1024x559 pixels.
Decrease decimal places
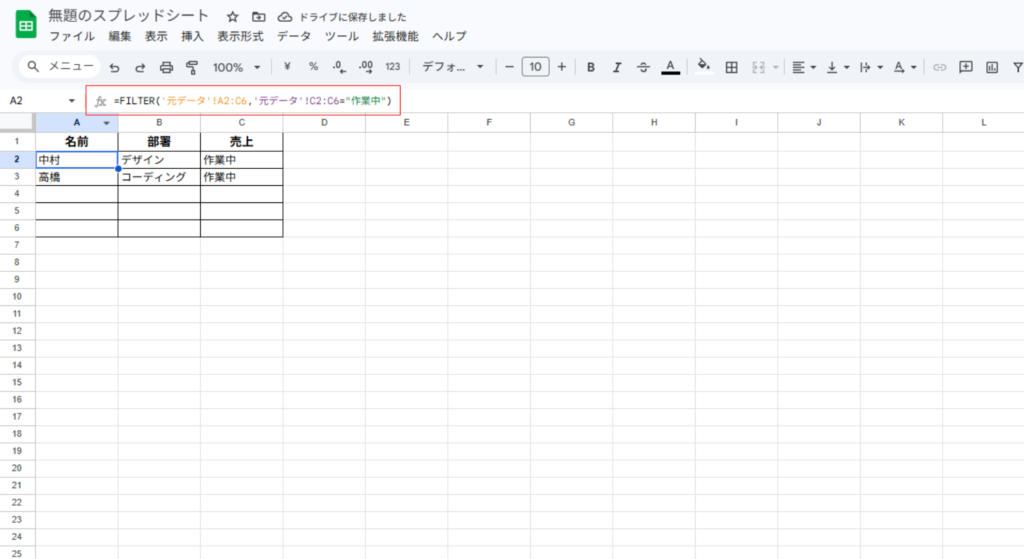tap(339, 67)
